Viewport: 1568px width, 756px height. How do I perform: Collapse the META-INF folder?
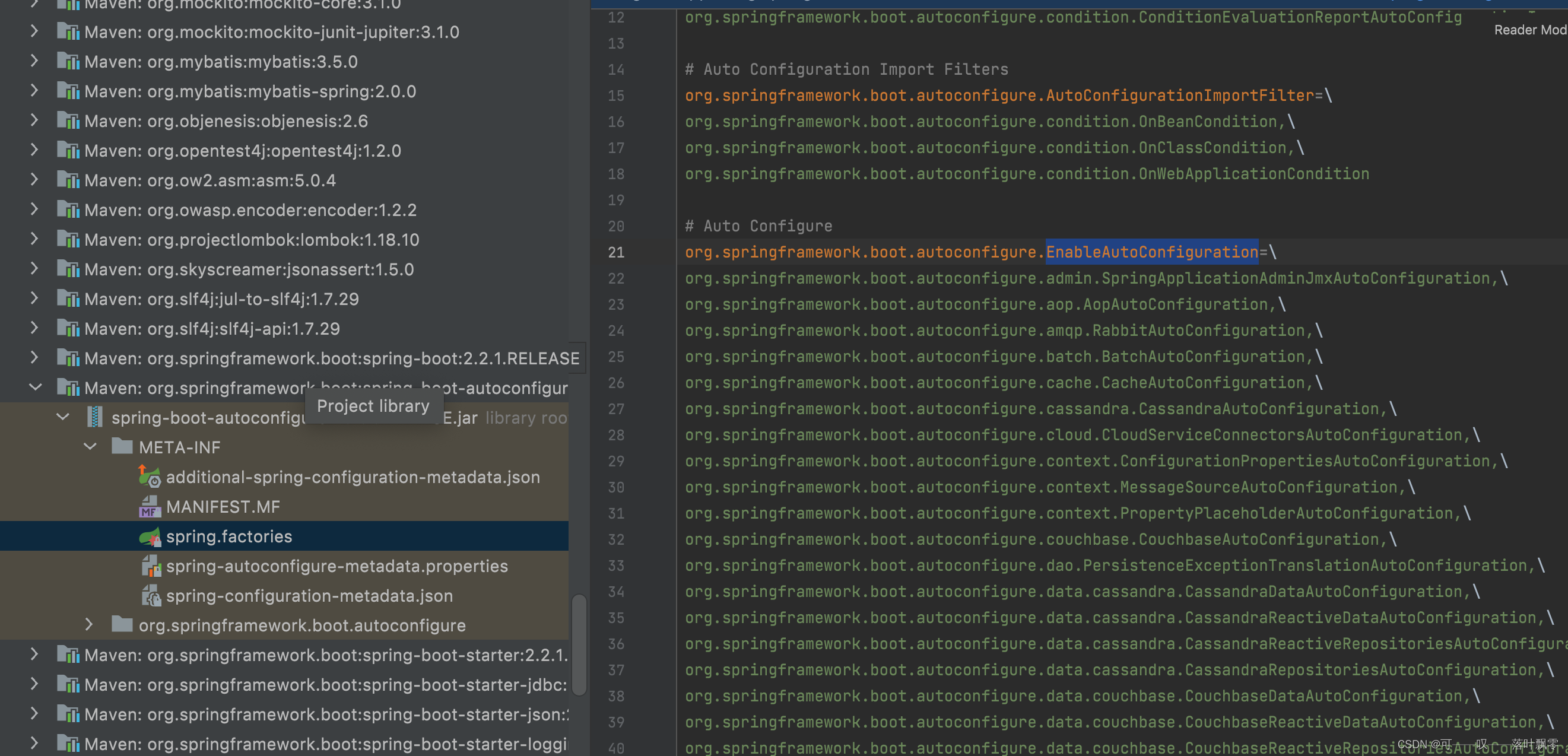(90, 447)
